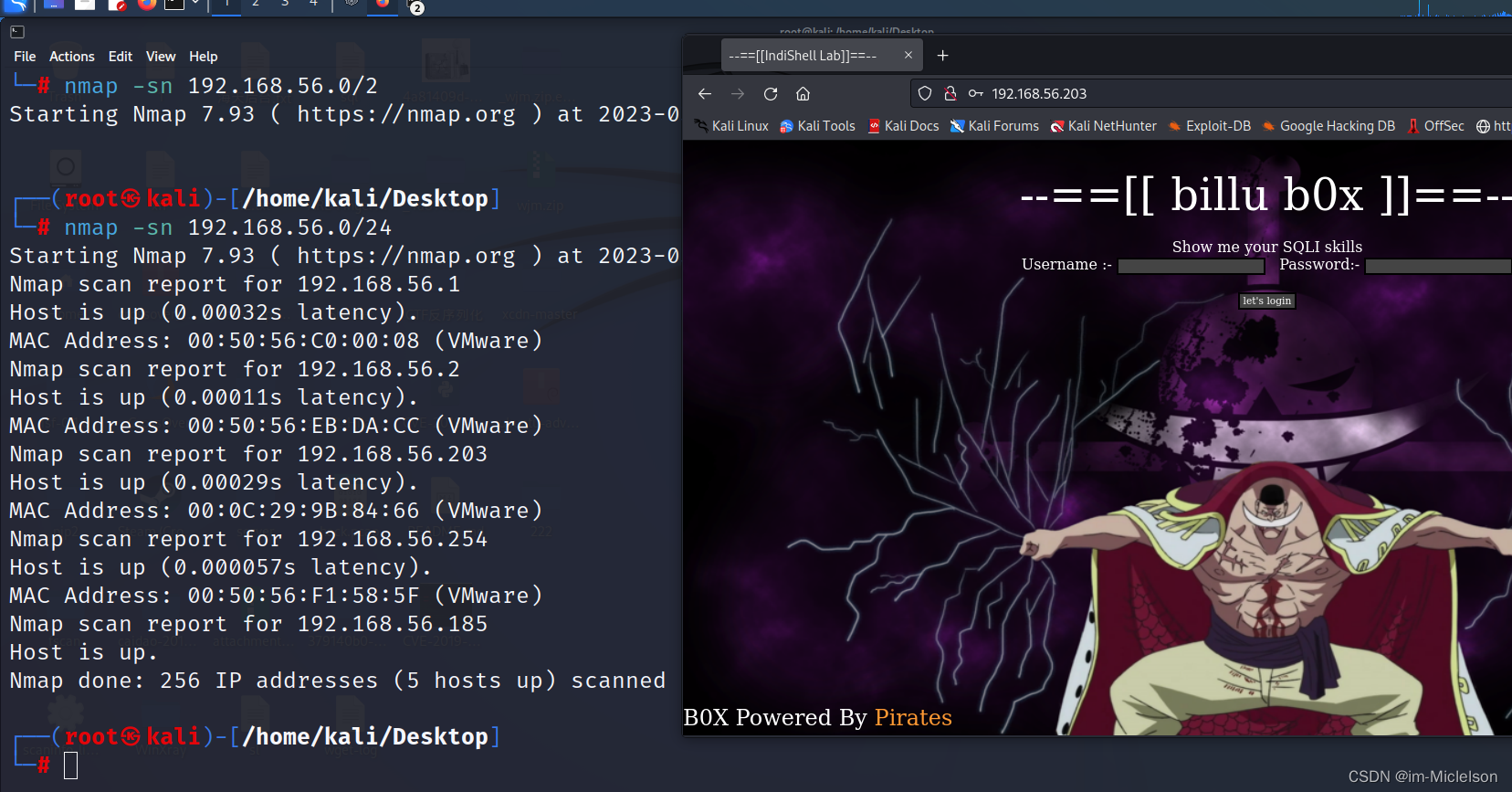Open the terminal Edit menu
The height and width of the screenshot is (792, 1512).
tap(121, 57)
